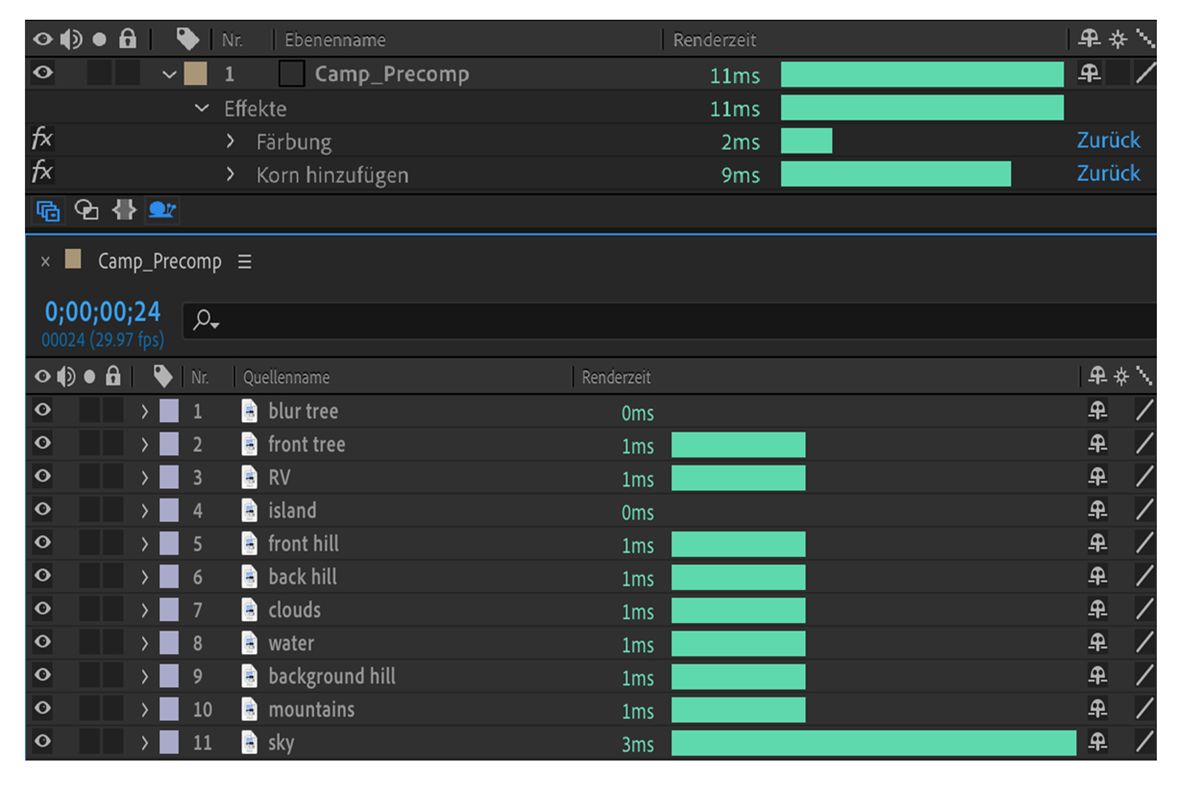Expand the mountains layer properties
The width and height of the screenshot is (1178, 786).
[x=144, y=710]
